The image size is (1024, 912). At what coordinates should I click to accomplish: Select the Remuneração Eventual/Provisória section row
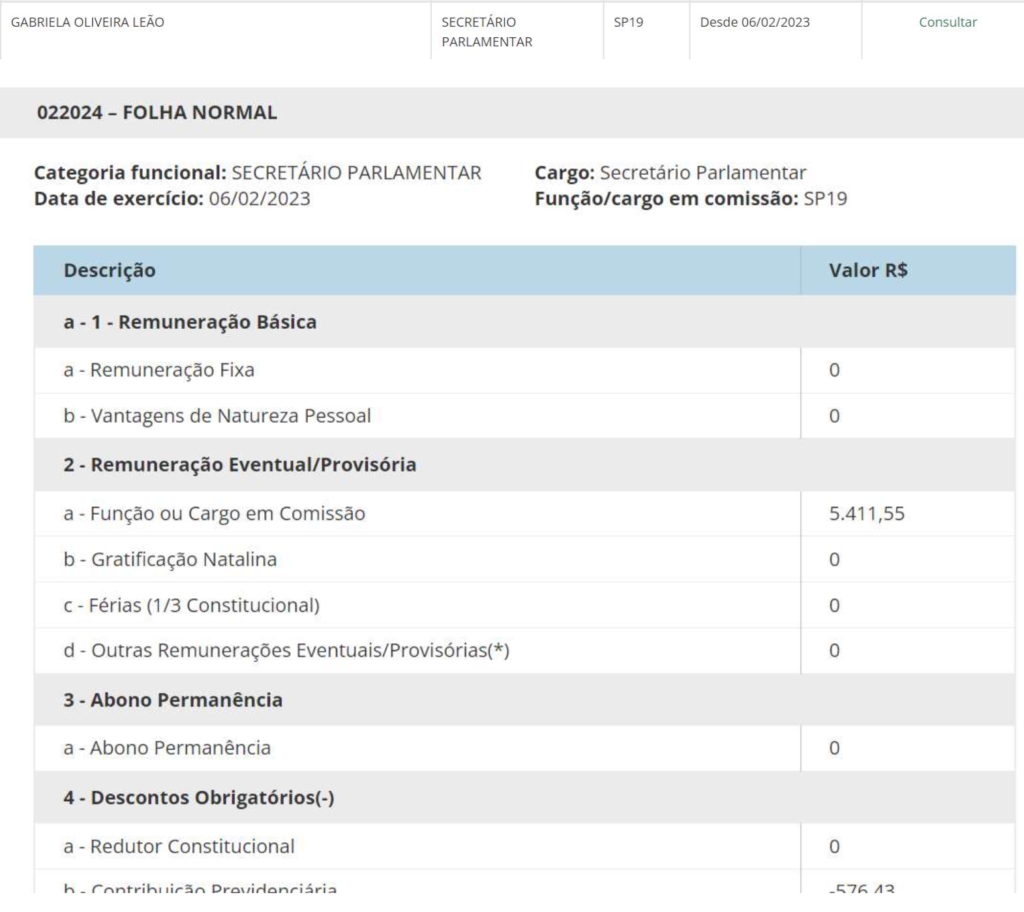[240, 465]
